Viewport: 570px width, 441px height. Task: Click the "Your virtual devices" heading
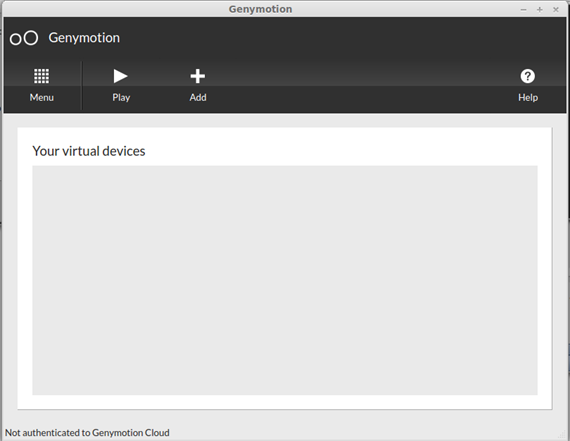coord(89,151)
